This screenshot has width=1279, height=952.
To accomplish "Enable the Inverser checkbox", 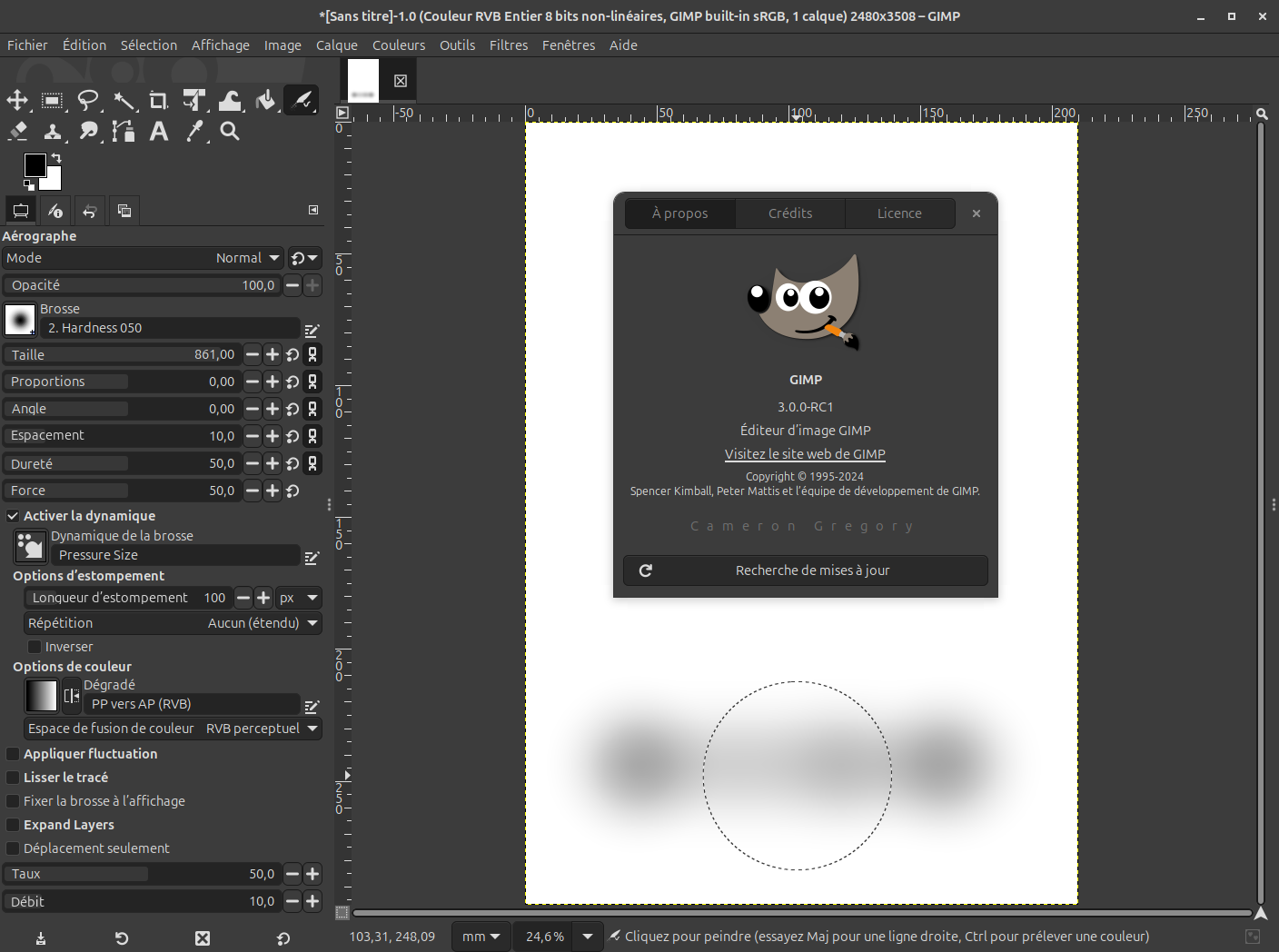I will pos(35,647).
